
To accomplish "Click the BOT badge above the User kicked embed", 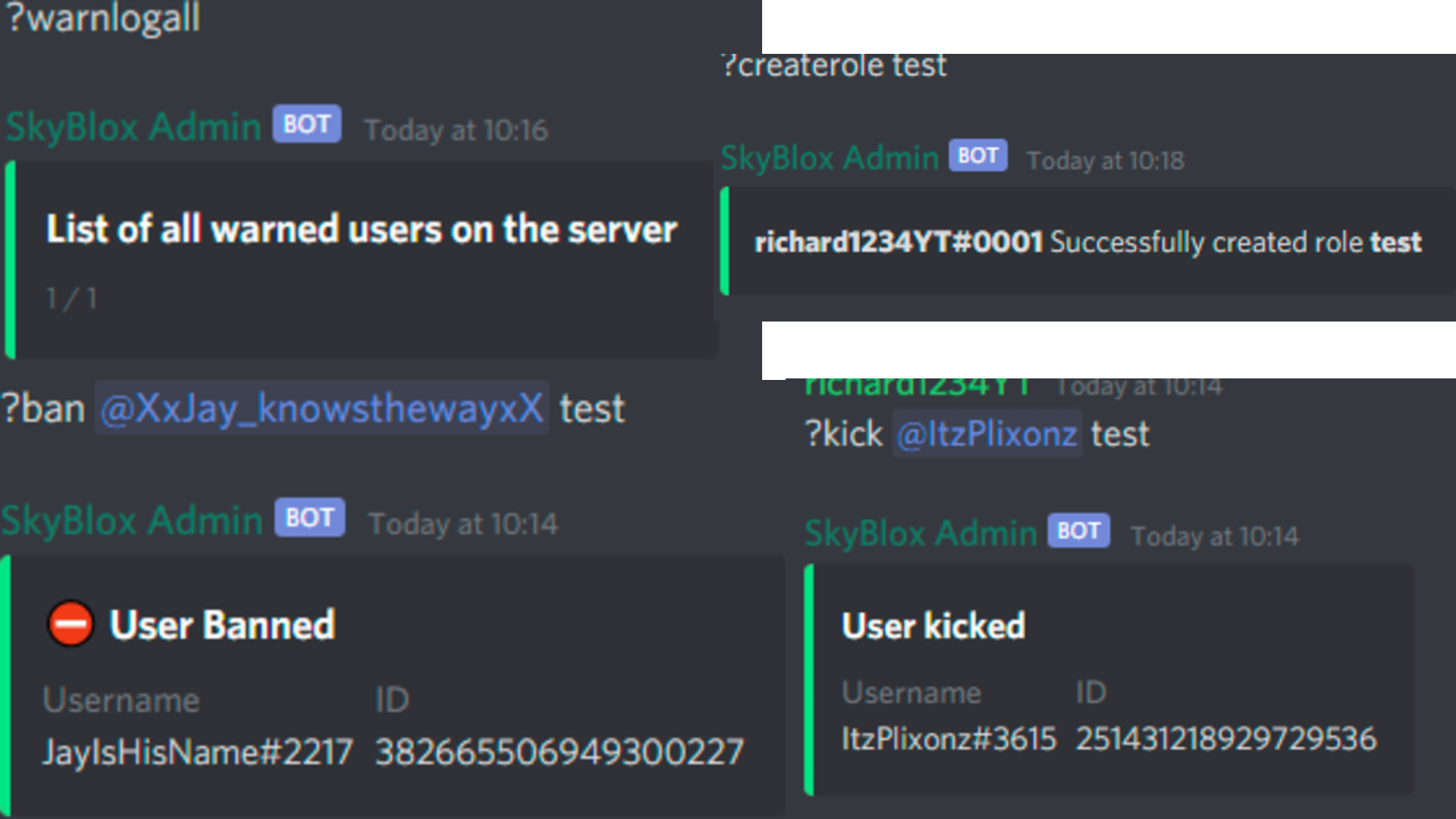I will click(1078, 531).
